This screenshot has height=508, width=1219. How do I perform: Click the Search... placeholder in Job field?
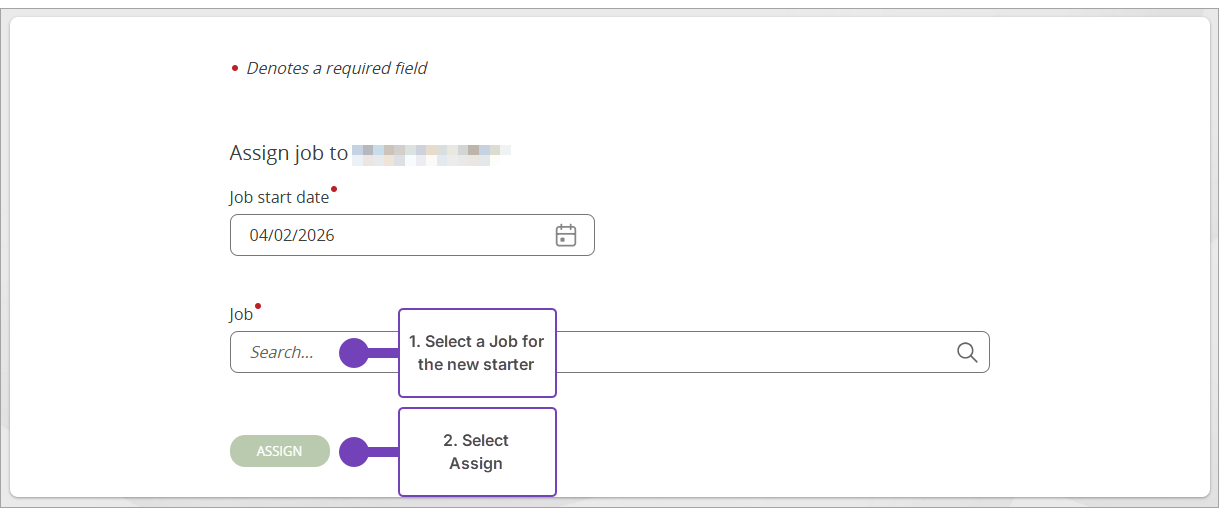tap(281, 352)
